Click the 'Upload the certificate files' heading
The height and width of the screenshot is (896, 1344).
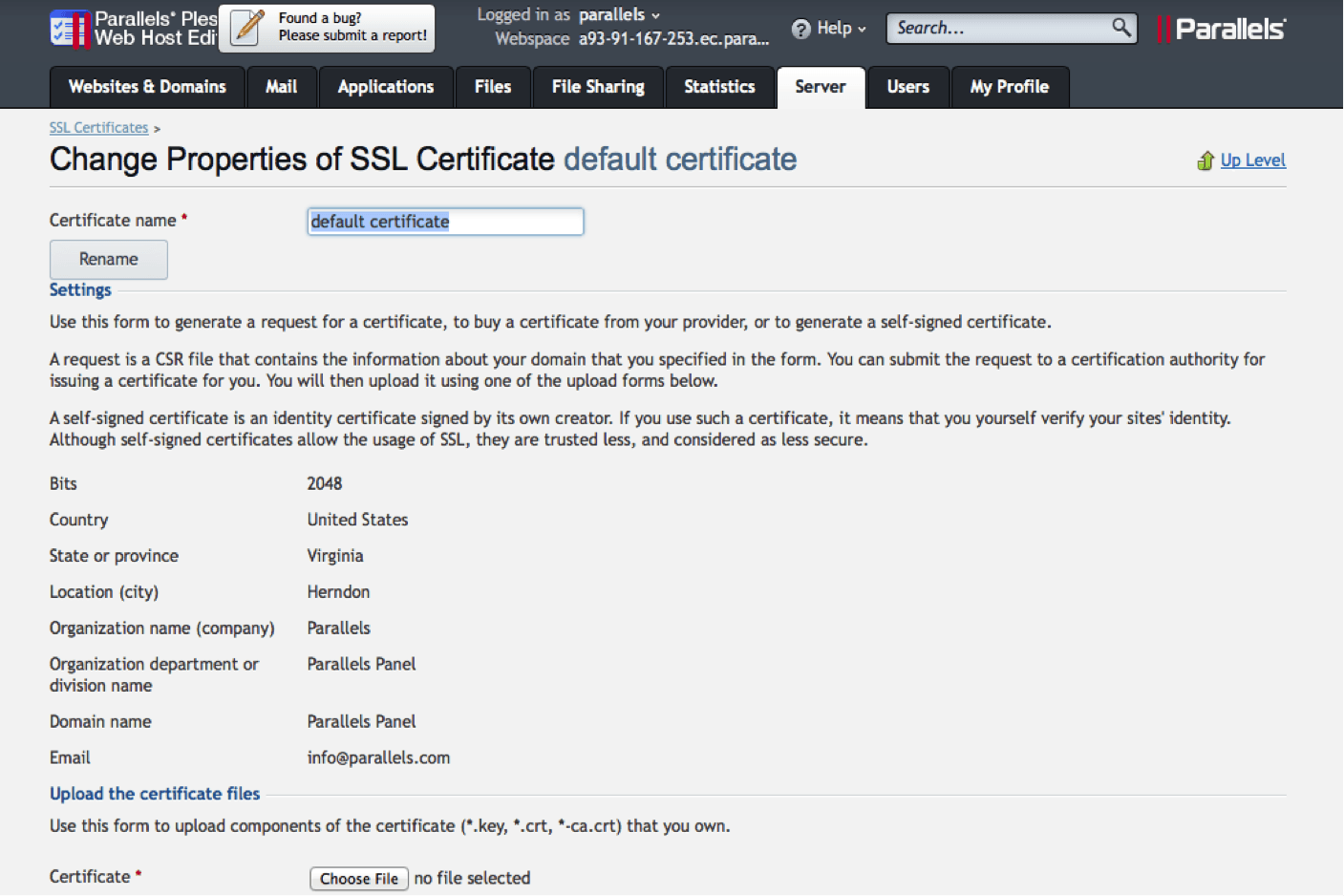click(155, 794)
